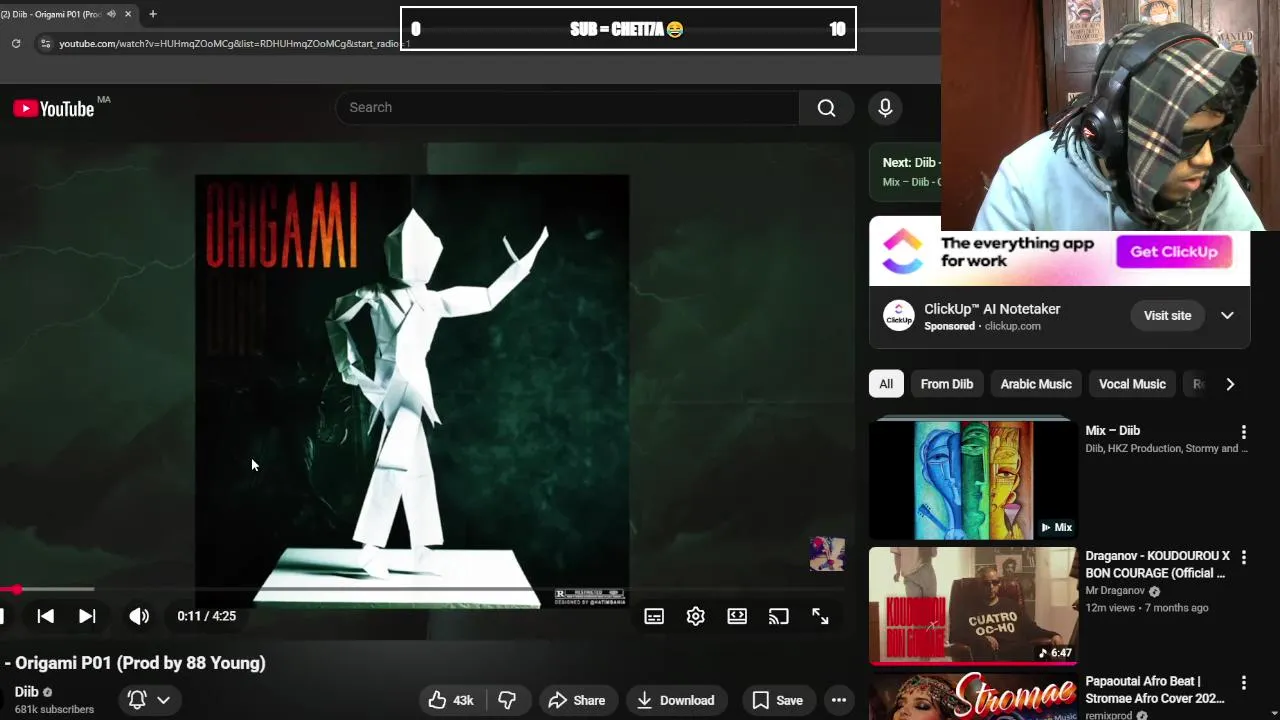This screenshot has width=1280, height=720.
Task: Click the Origami album art video area
Action: click(x=412, y=390)
